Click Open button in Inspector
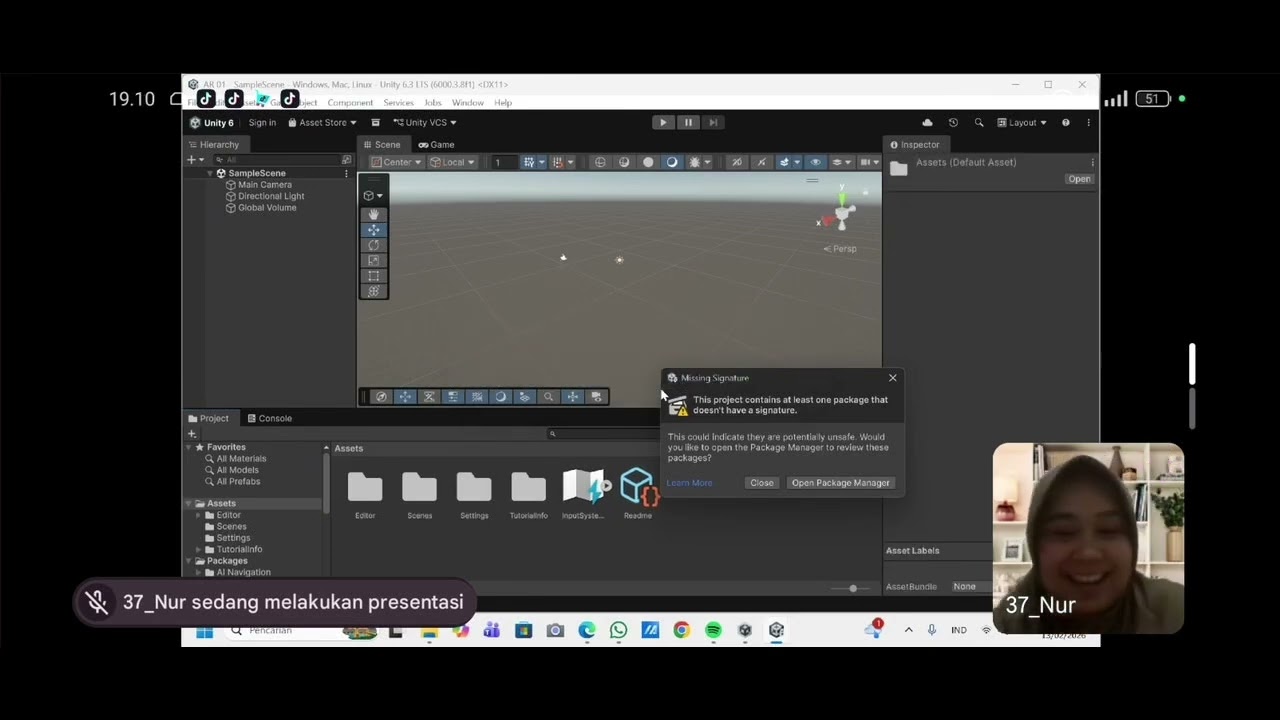Image resolution: width=1280 pixels, height=720 pixels. pos(1079,179)
